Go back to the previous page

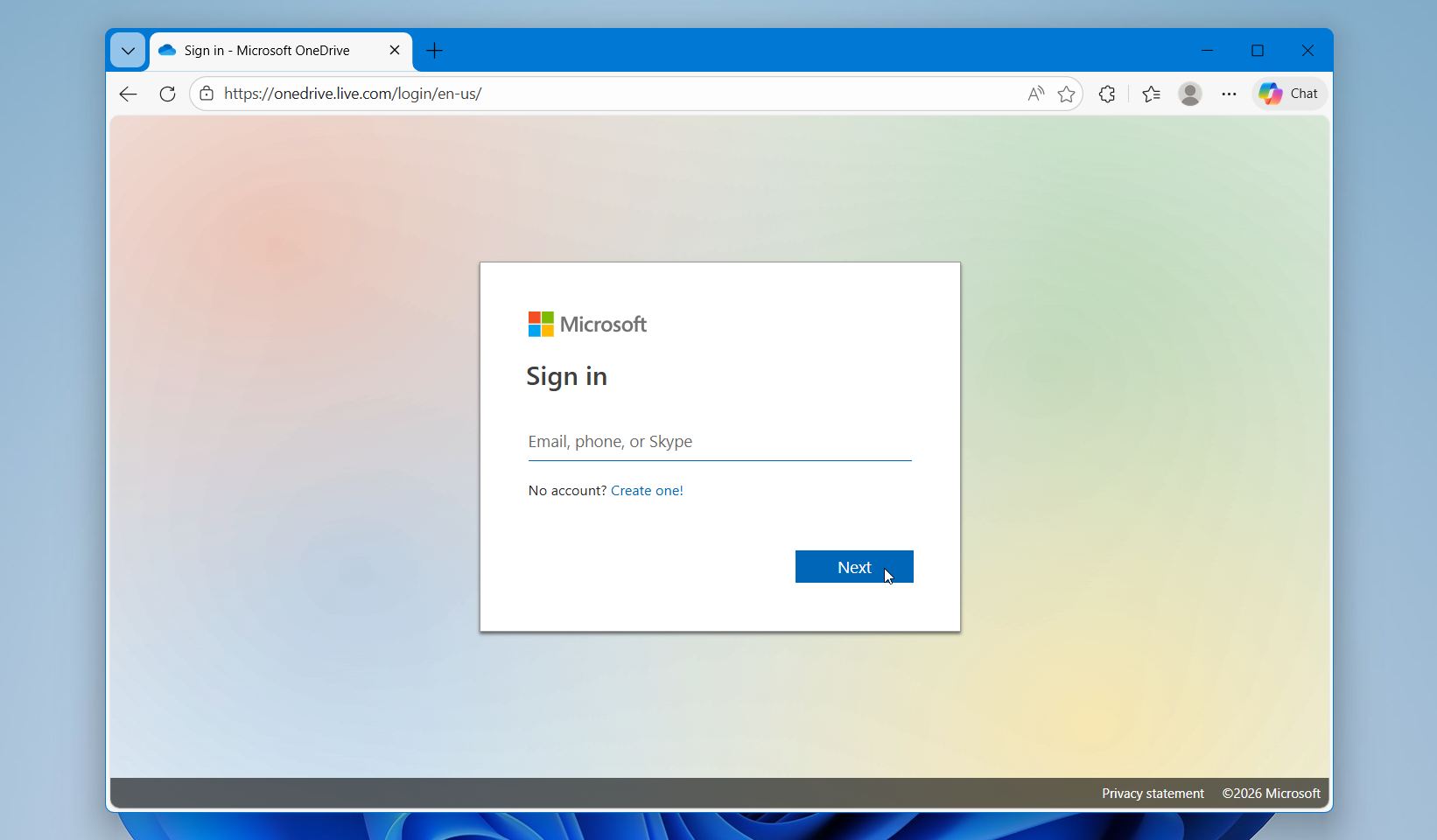click(127, 94)
